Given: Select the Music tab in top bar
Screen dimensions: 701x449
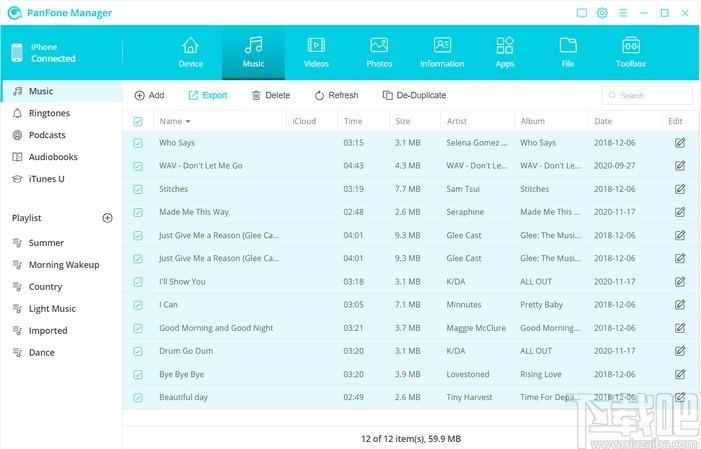Looking at the screenshot, I should click(253, 53).
